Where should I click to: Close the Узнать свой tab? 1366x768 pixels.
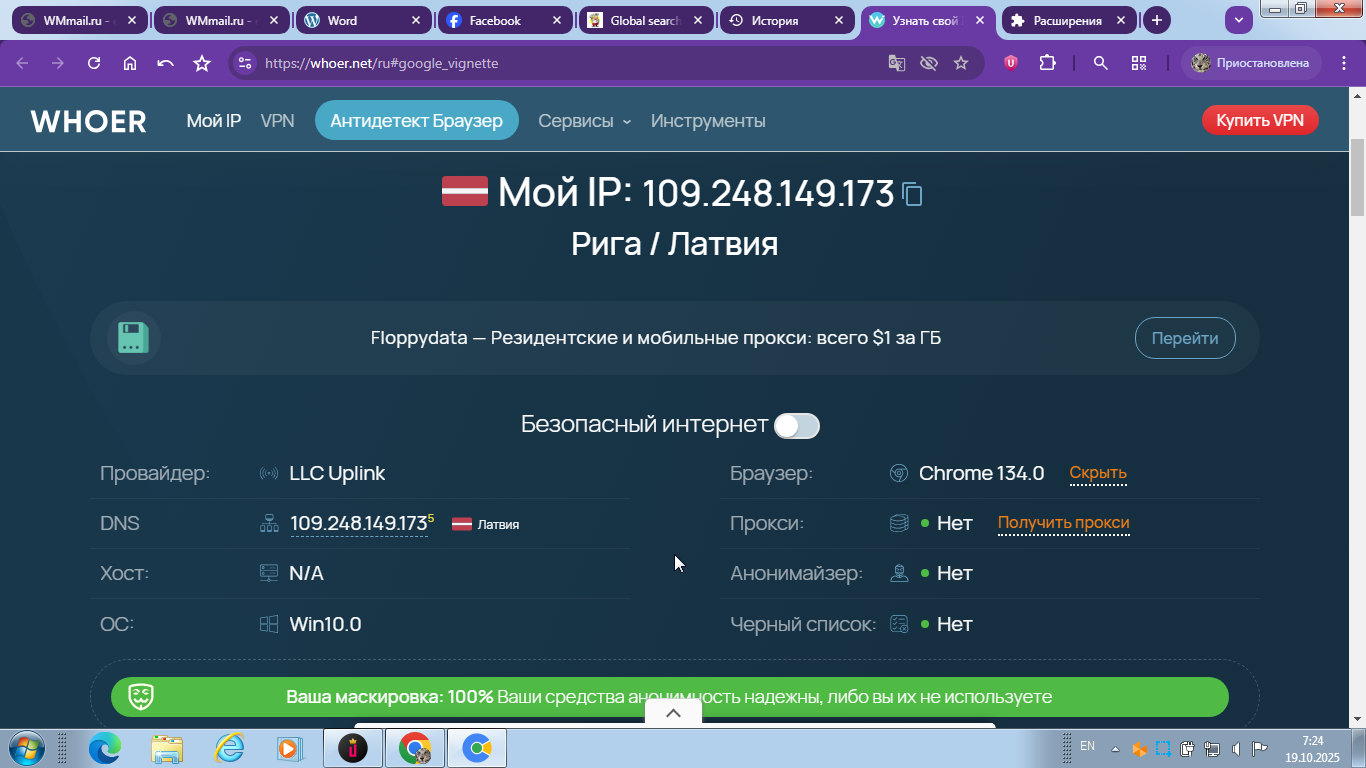[980, 20]
